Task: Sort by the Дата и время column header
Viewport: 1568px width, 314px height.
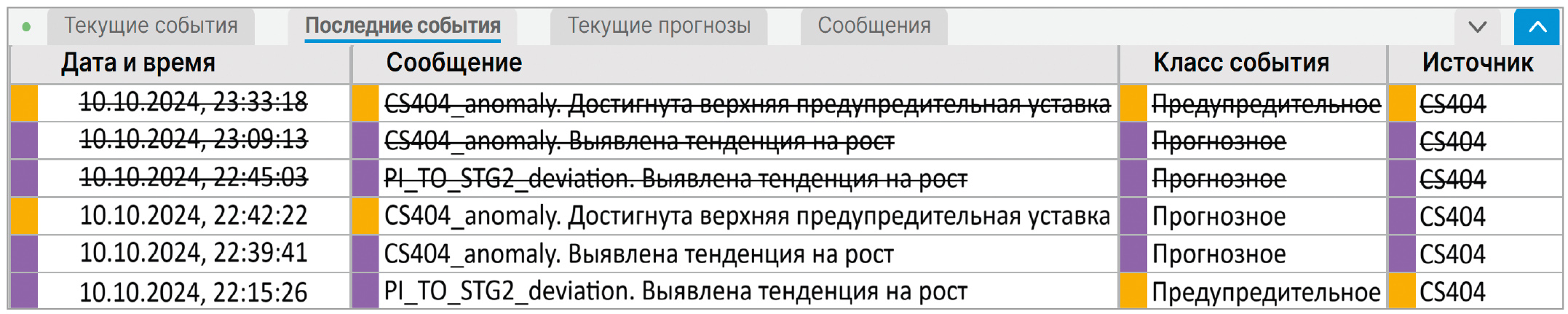Action: coord(138,63)
